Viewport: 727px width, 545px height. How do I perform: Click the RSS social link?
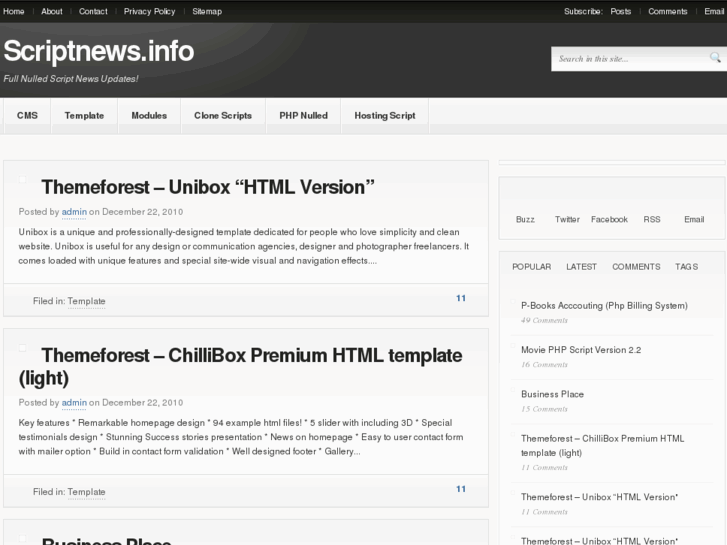point(651,219)
